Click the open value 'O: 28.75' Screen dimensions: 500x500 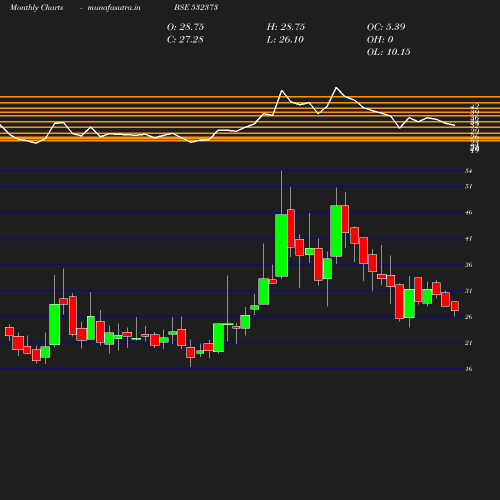coord(185,27)
